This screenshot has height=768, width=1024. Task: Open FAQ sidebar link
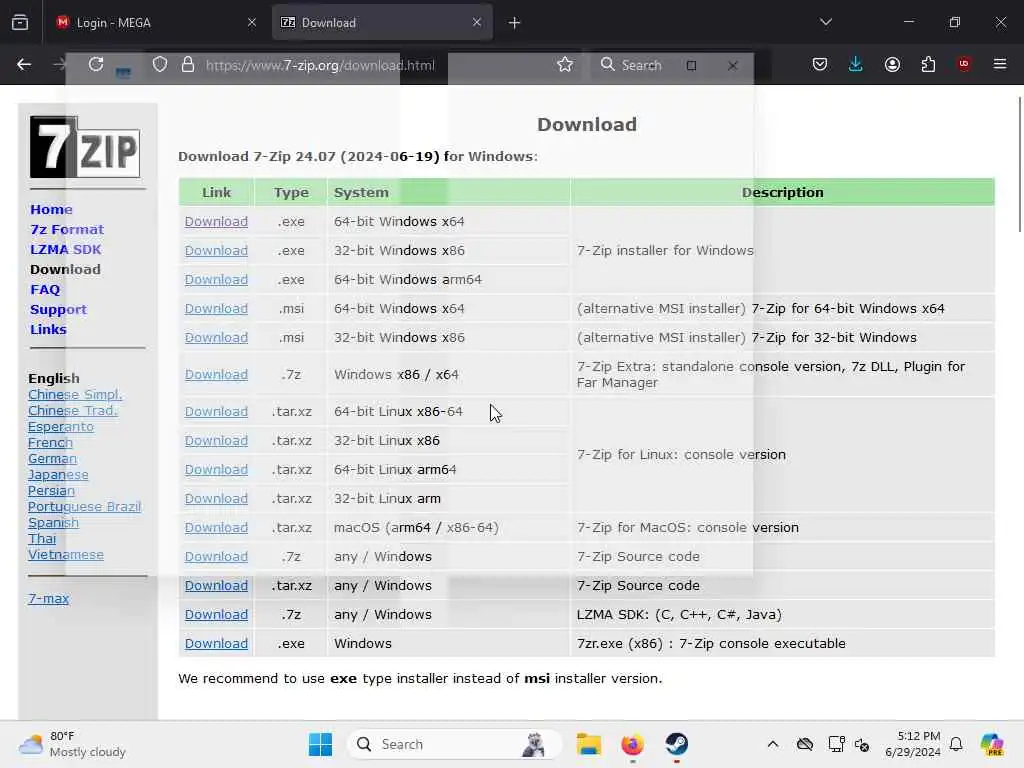[x=44, y=289]
